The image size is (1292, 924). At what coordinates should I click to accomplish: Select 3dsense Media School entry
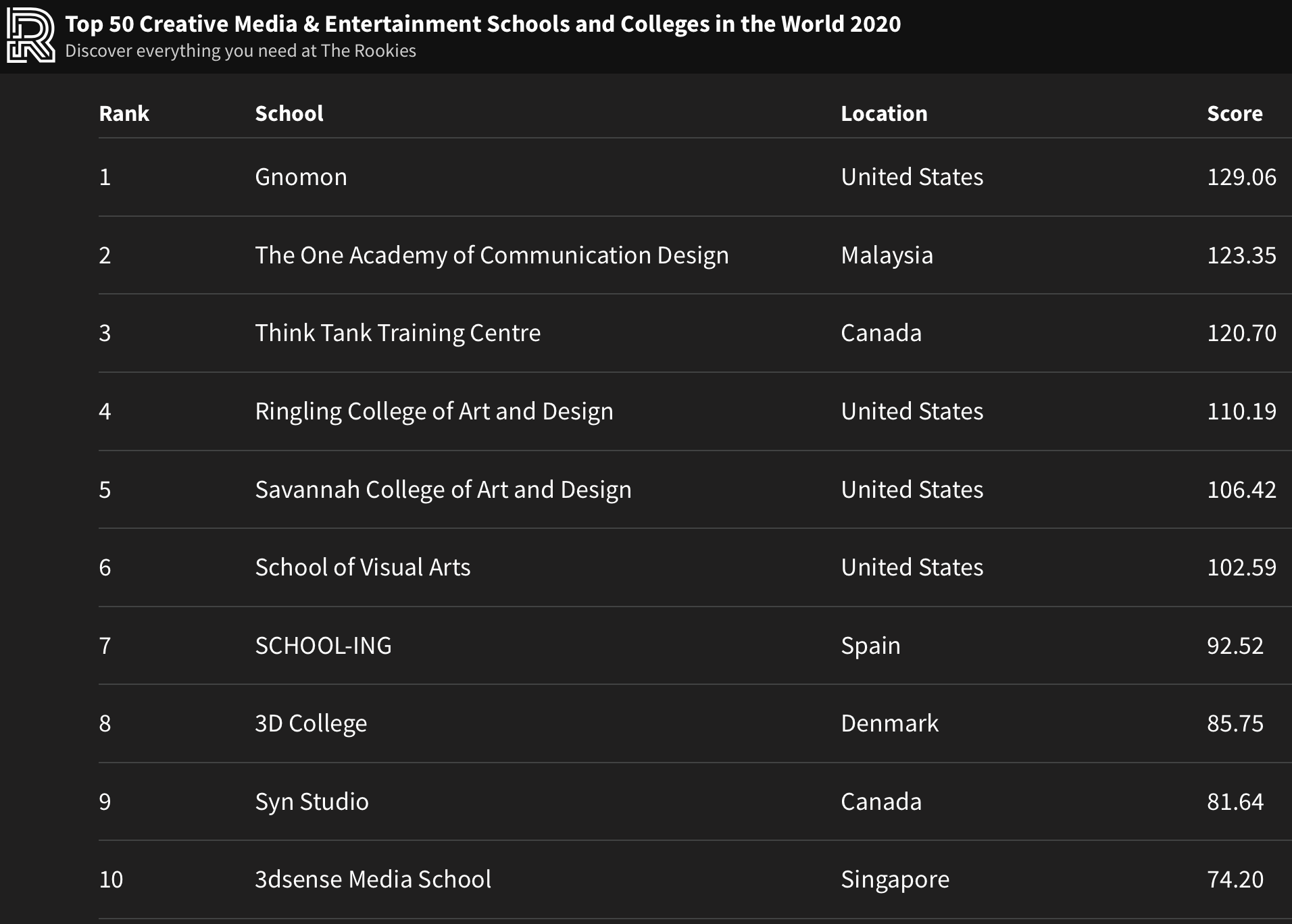pos(372,879)
